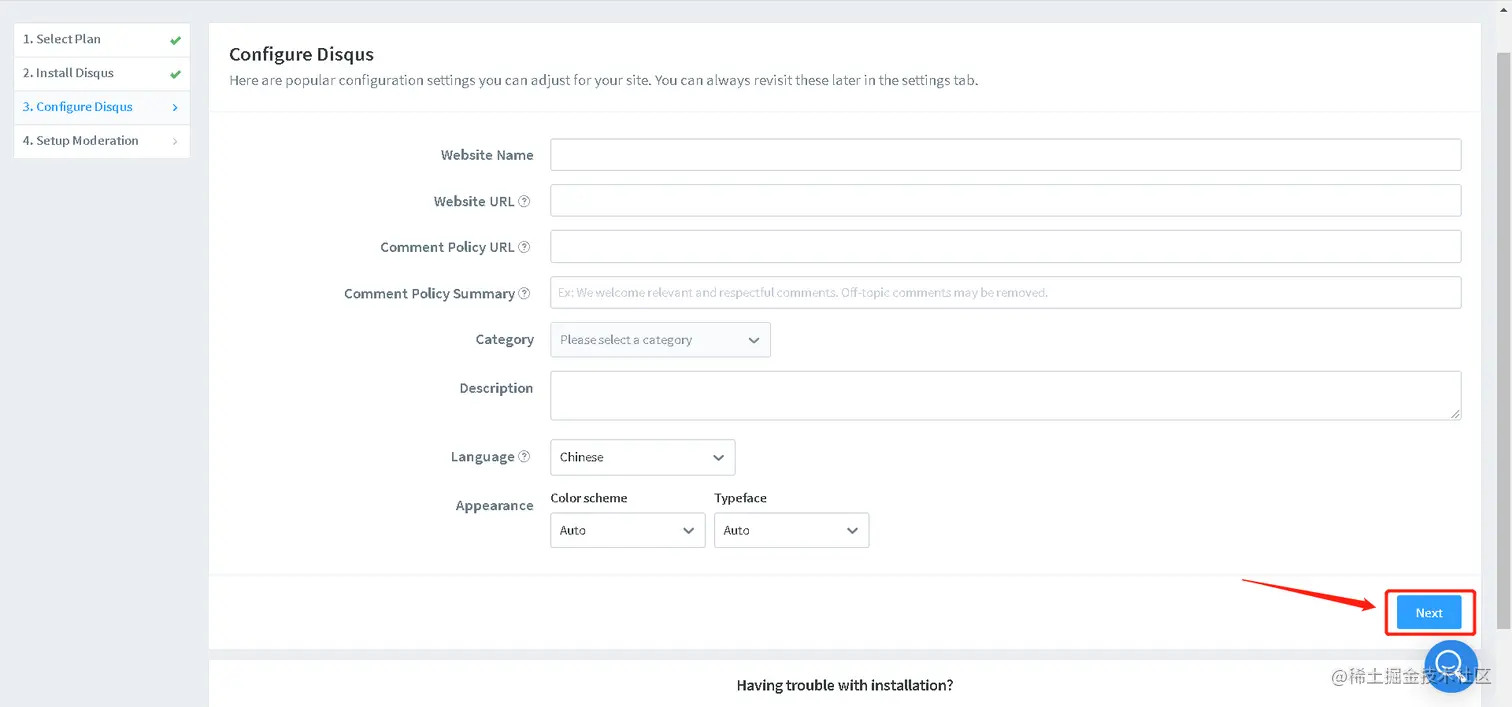
Task: Open the Language dropdown showing Chinese
Action: (642, 457)
